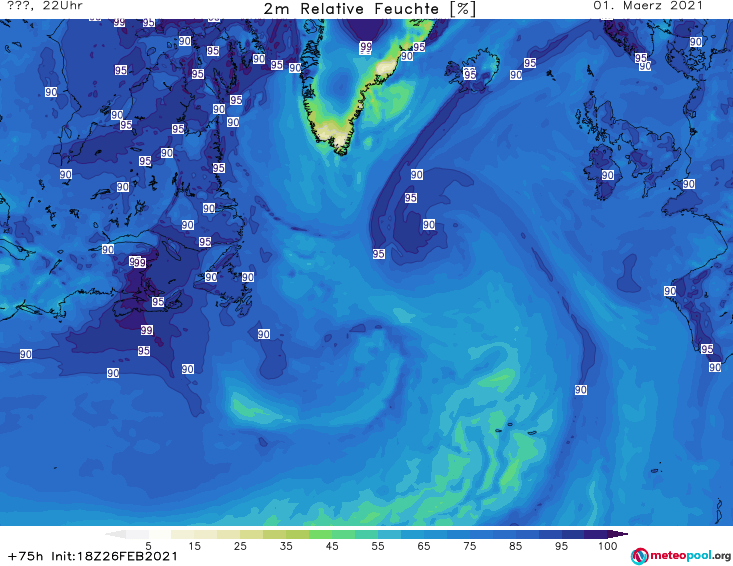This screenshot has height=566, width=733.
Task: Click the '+75h' forecast hour text
Action: [x=26, y=556]
